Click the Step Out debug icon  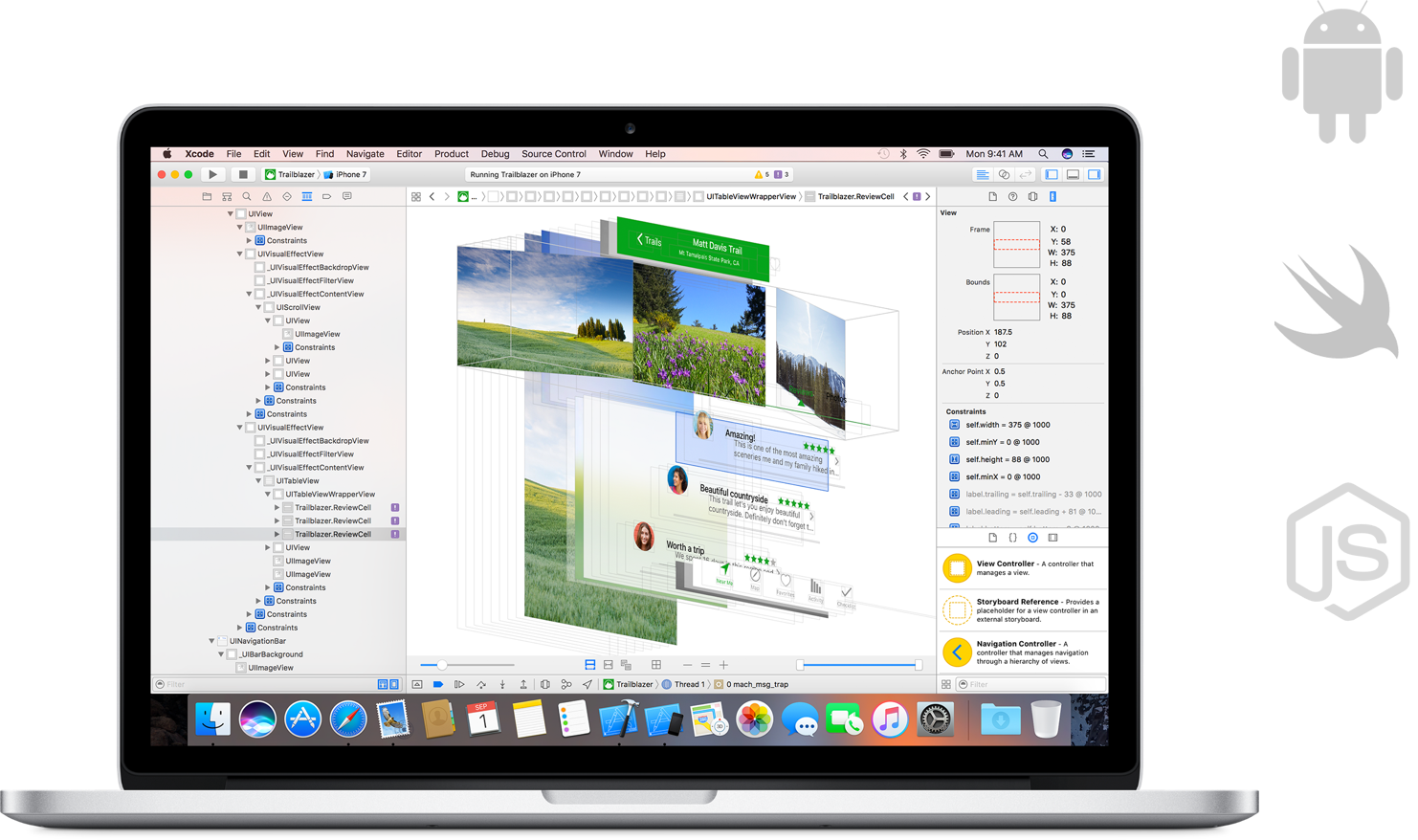click(x=523, y=684)
